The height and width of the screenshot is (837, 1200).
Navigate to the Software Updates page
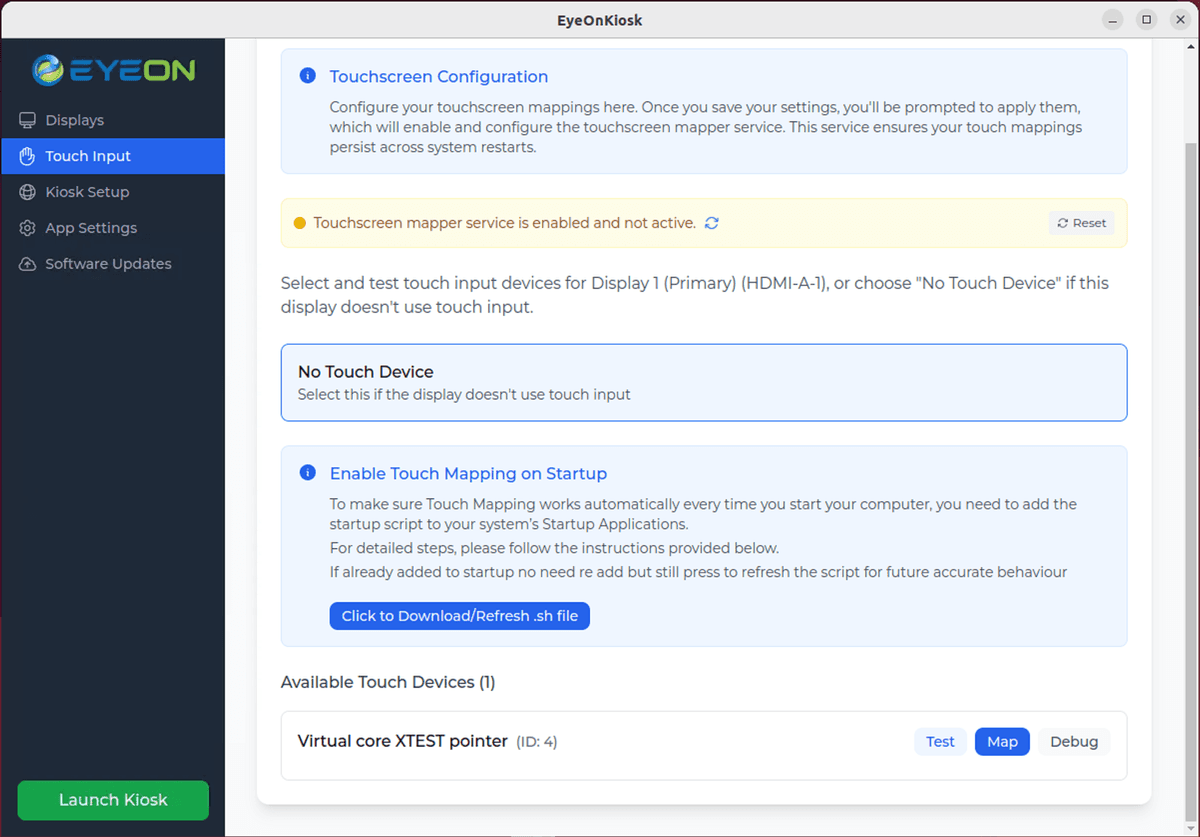tap(107, 263)
